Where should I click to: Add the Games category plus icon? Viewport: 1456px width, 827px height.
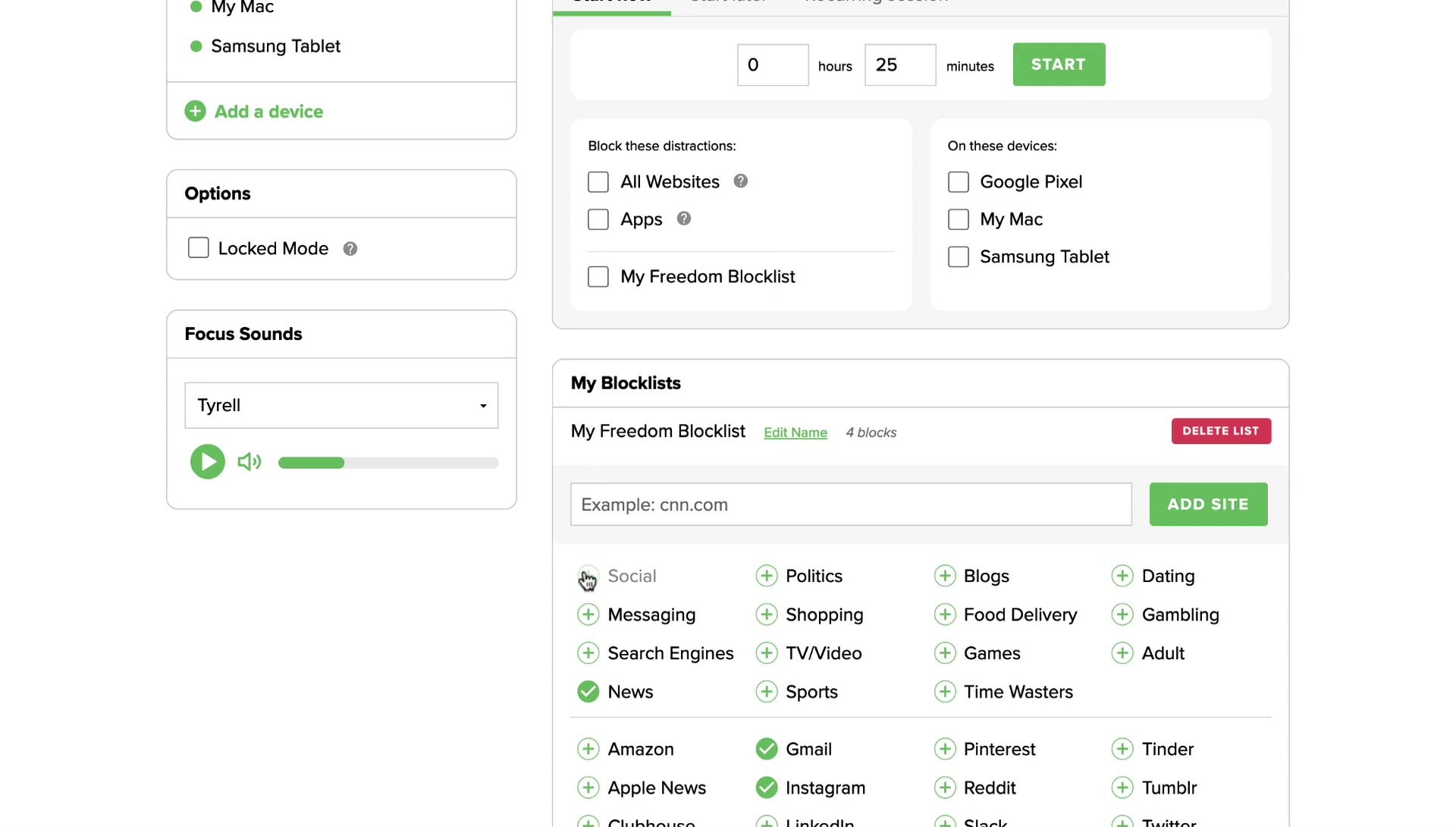point(945,653)
